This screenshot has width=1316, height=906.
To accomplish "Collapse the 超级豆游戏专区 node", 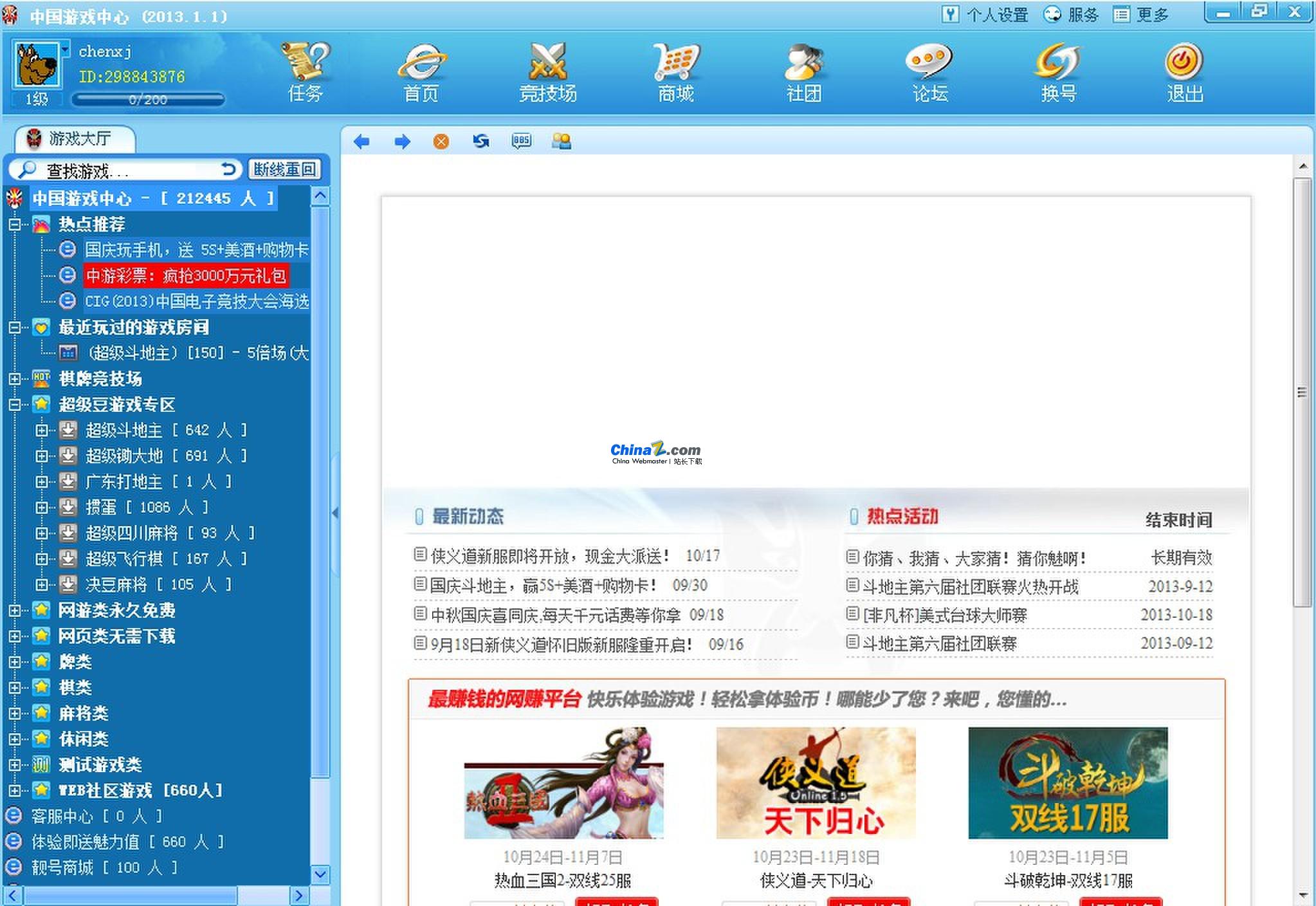I will coord(15,404).
